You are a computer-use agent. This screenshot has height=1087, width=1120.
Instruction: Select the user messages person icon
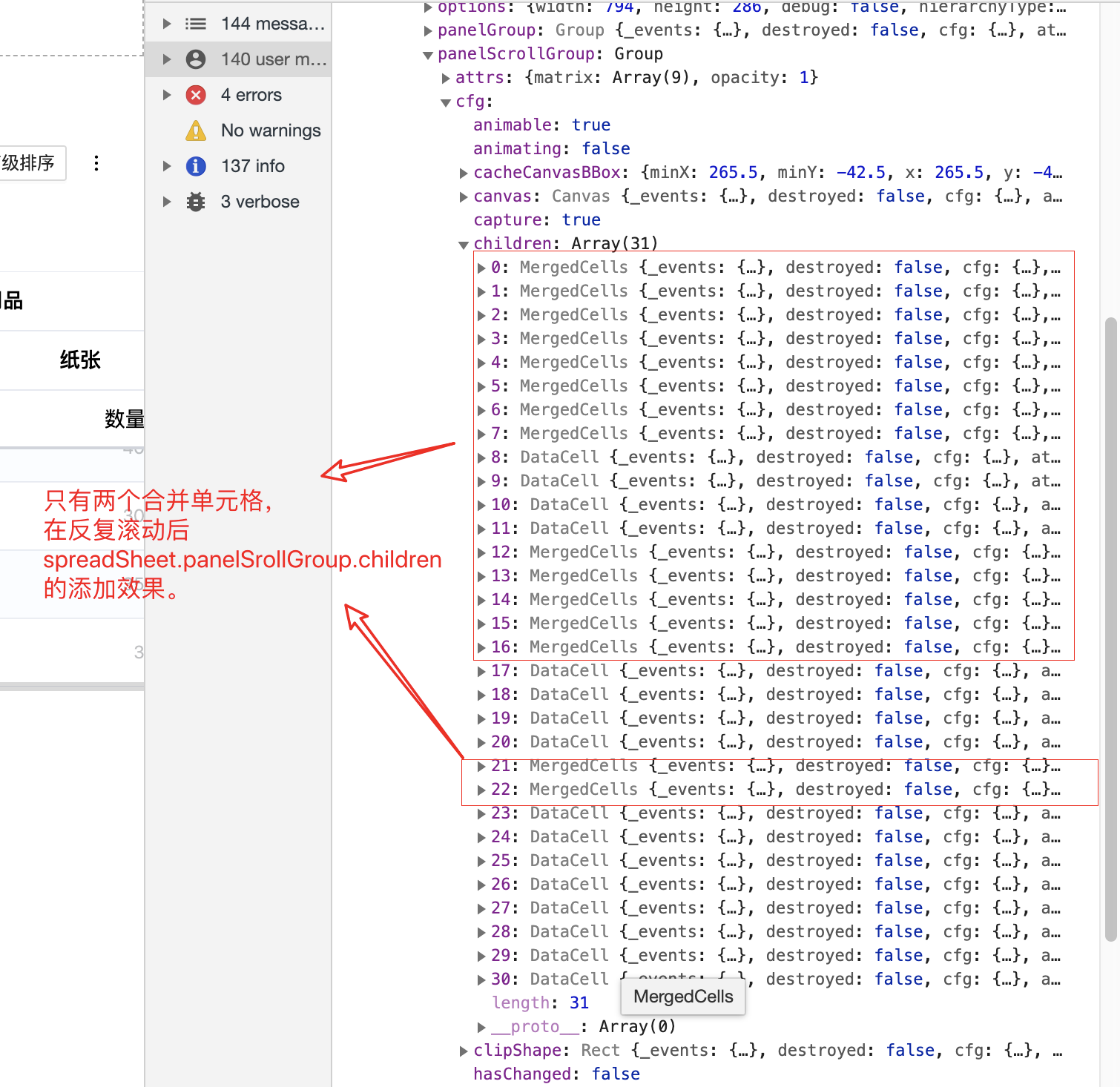coord(195,59)
